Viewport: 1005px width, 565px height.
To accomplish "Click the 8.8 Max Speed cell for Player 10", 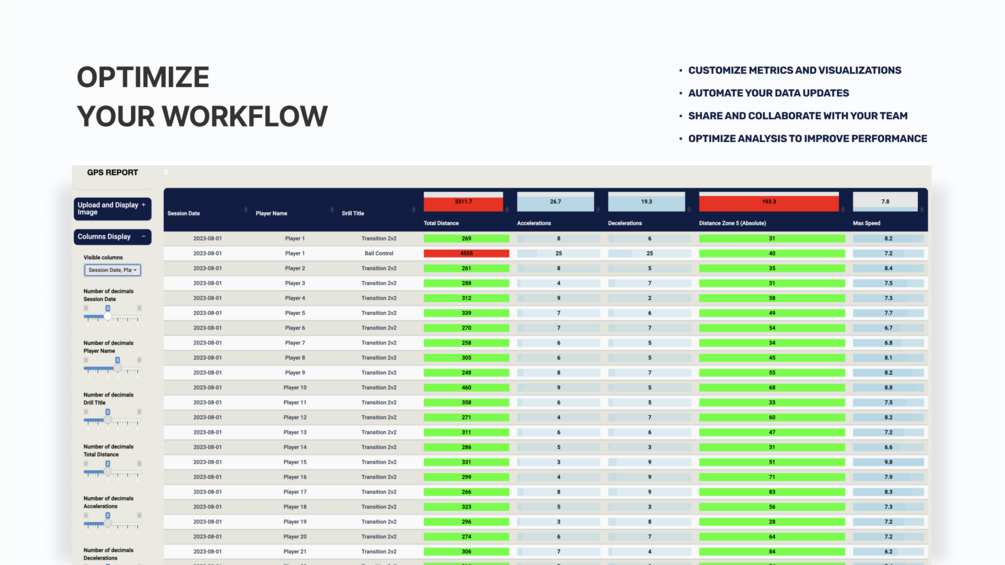I will click(x=888, y=388).
